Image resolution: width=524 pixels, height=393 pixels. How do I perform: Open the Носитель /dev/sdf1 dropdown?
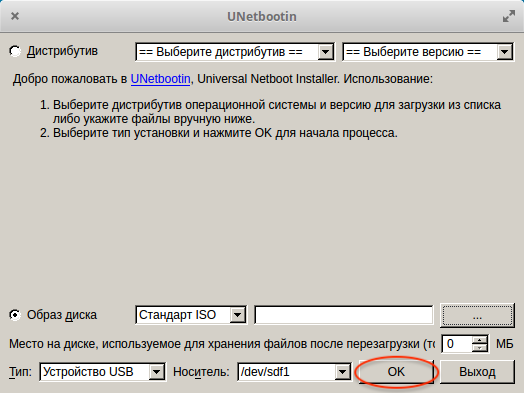tap(294, 372)
